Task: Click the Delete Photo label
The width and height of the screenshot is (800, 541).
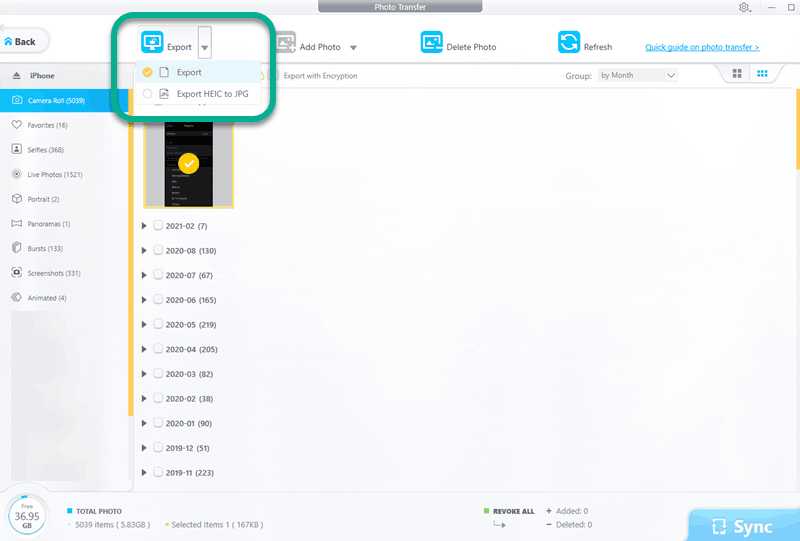Action: point(471,47)
